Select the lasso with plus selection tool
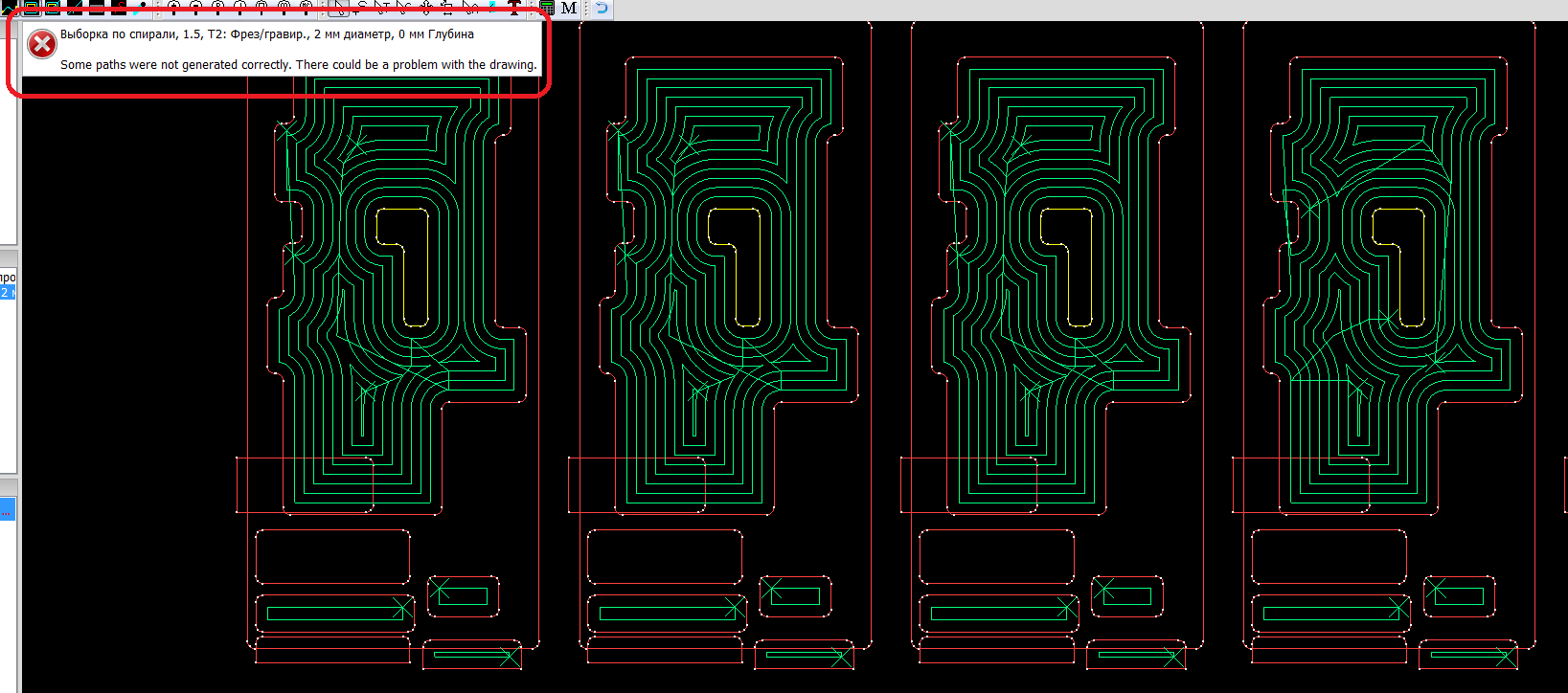1568x693 pixels. 360,8
